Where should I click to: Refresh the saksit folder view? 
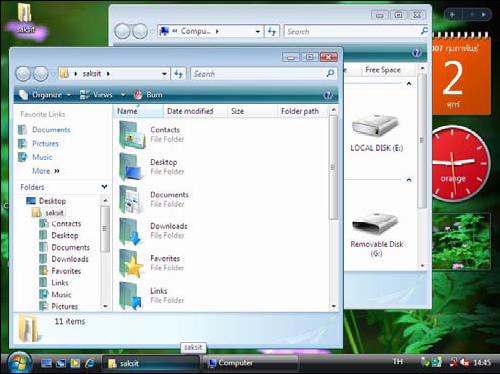(178, 74)
